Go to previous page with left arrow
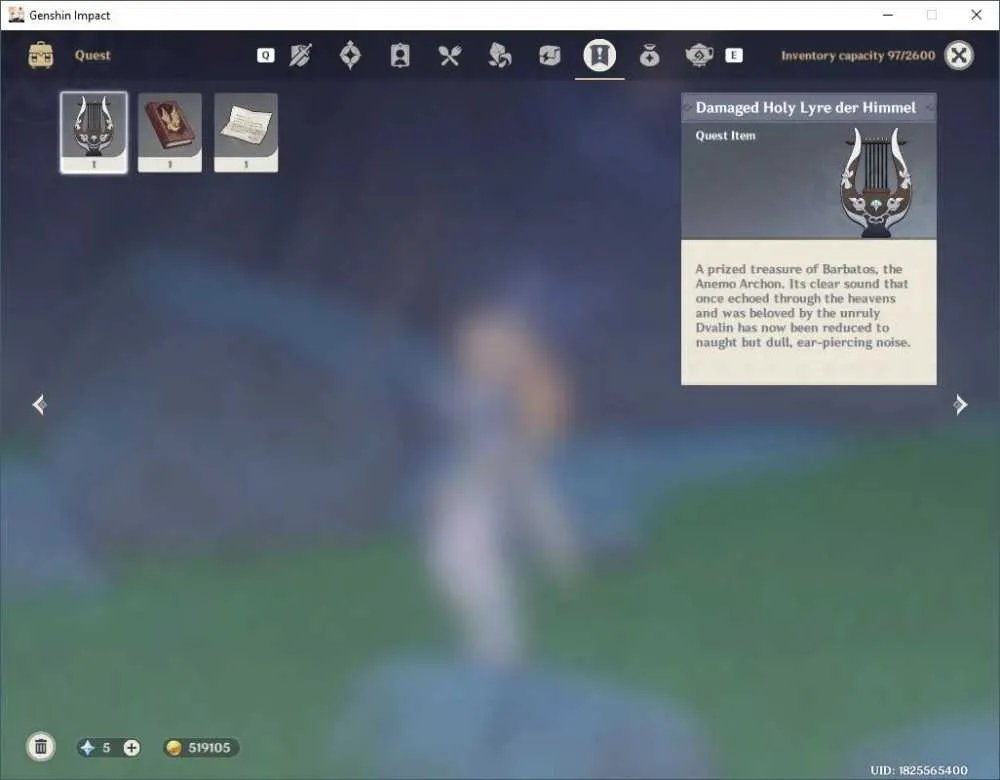The width and height of the screenshot is (1000, 780). pyautogui.click(x=39, y=404)
